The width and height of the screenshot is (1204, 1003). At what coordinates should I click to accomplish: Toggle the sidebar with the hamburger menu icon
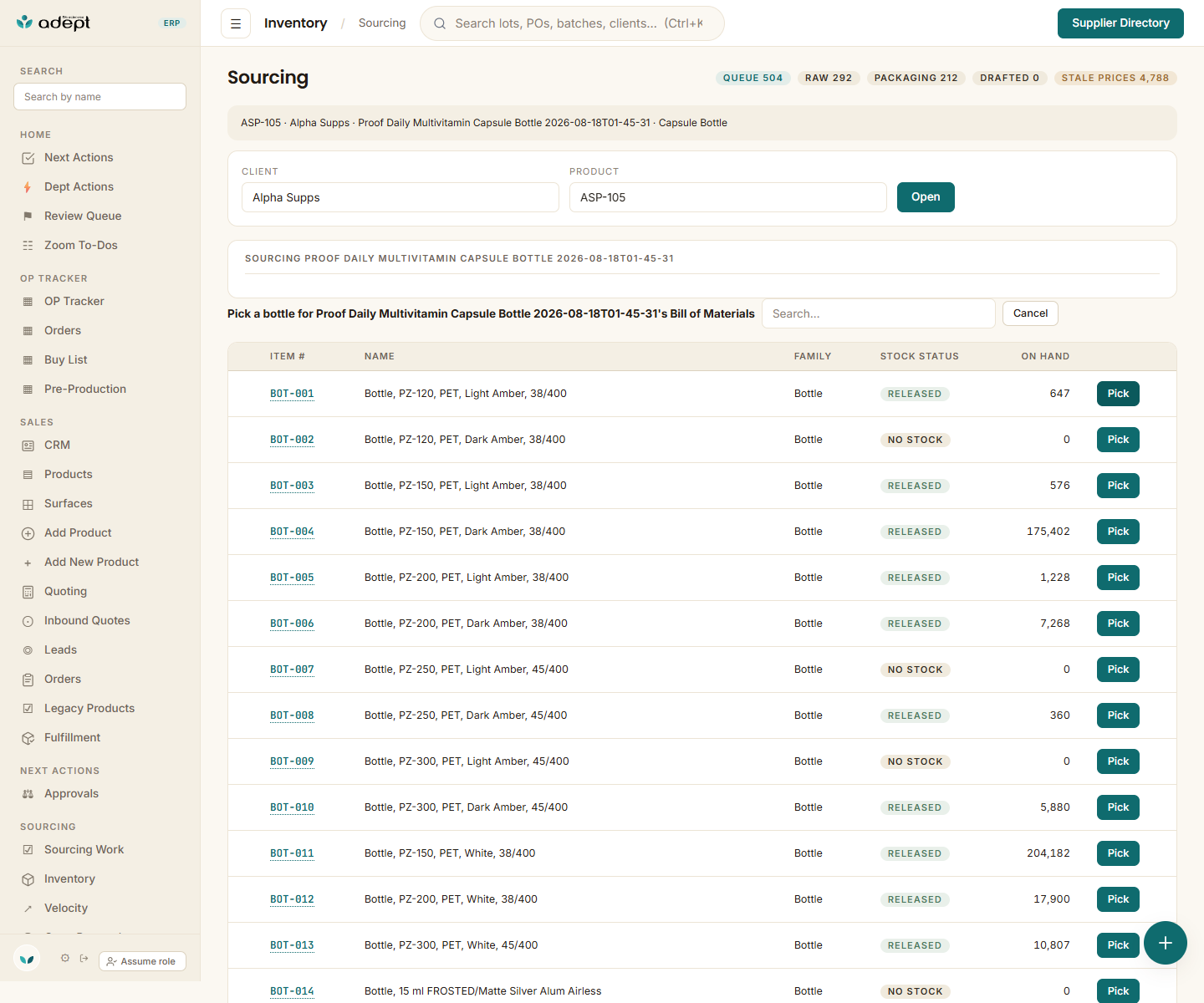(236, 23)
